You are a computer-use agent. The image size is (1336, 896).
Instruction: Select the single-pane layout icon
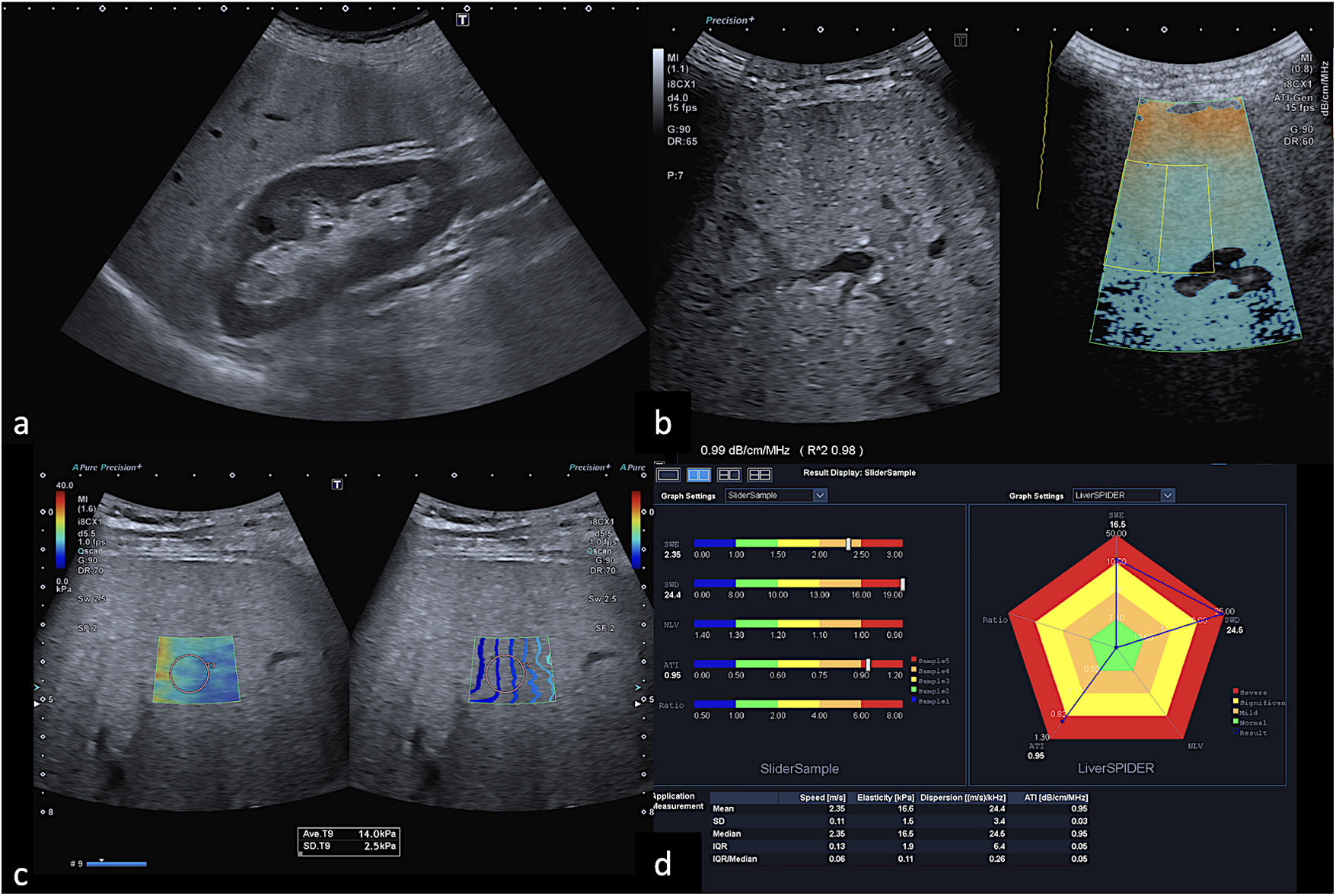point(668,475)
